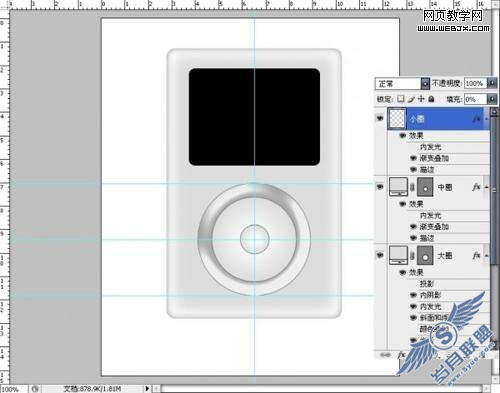The image size is (500, 393).
Task: Click link layers icon at panel bottom
Action: click(385, 355)
